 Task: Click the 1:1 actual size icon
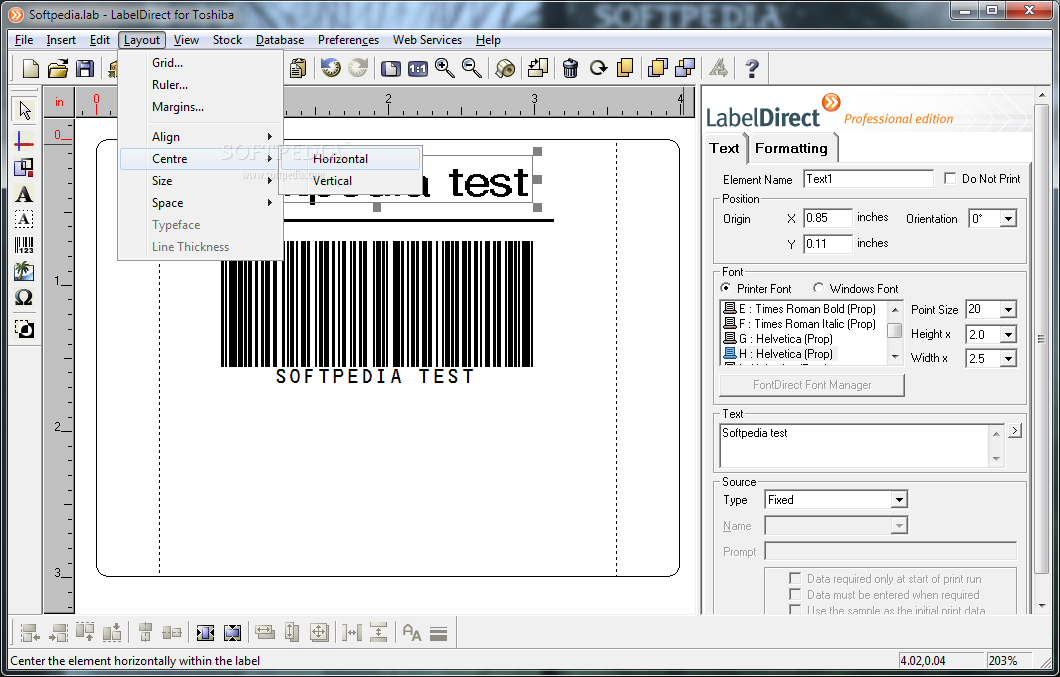coord(418,68)
